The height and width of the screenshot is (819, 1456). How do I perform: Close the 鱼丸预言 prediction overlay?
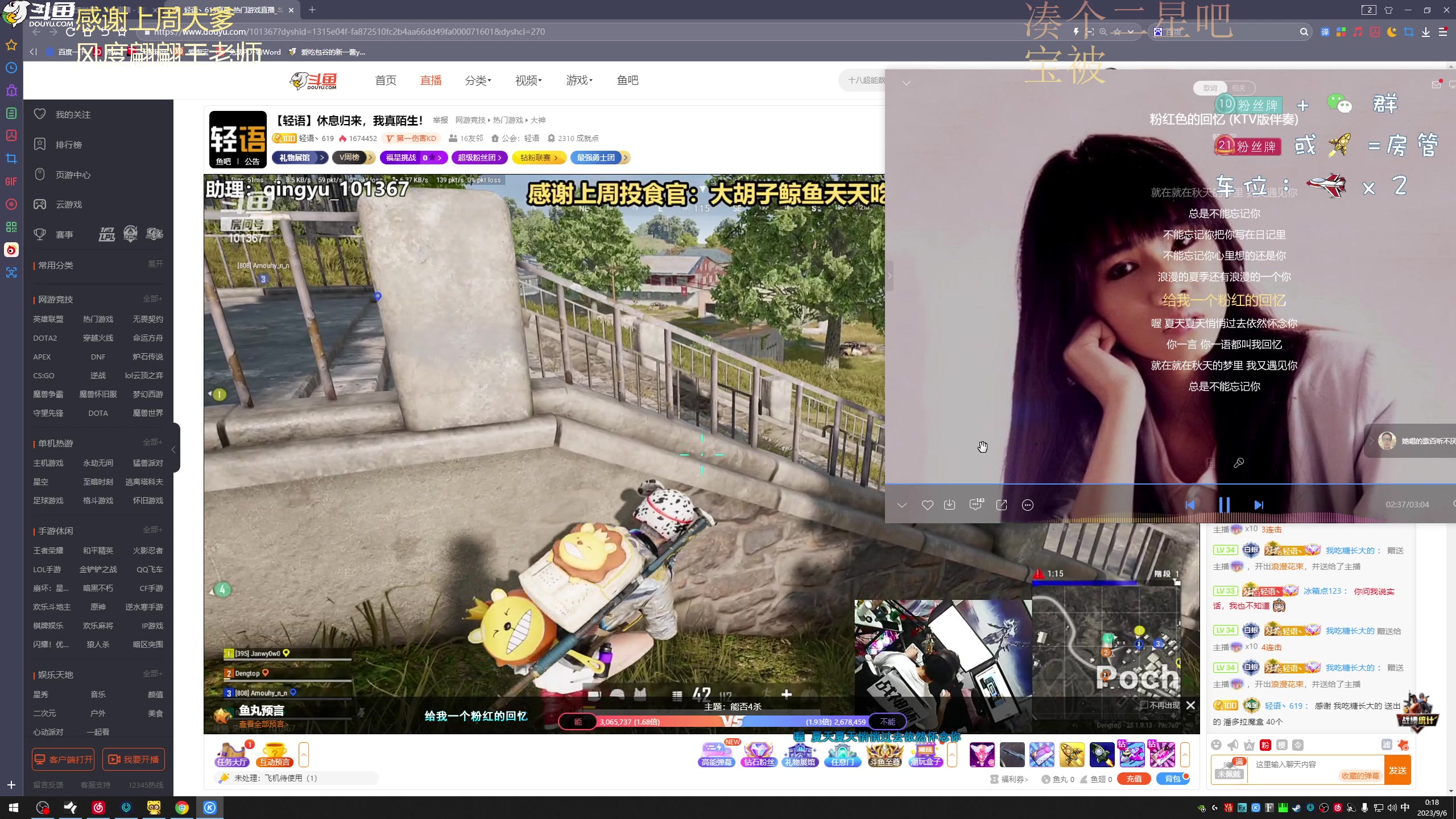pos(1190,705)
